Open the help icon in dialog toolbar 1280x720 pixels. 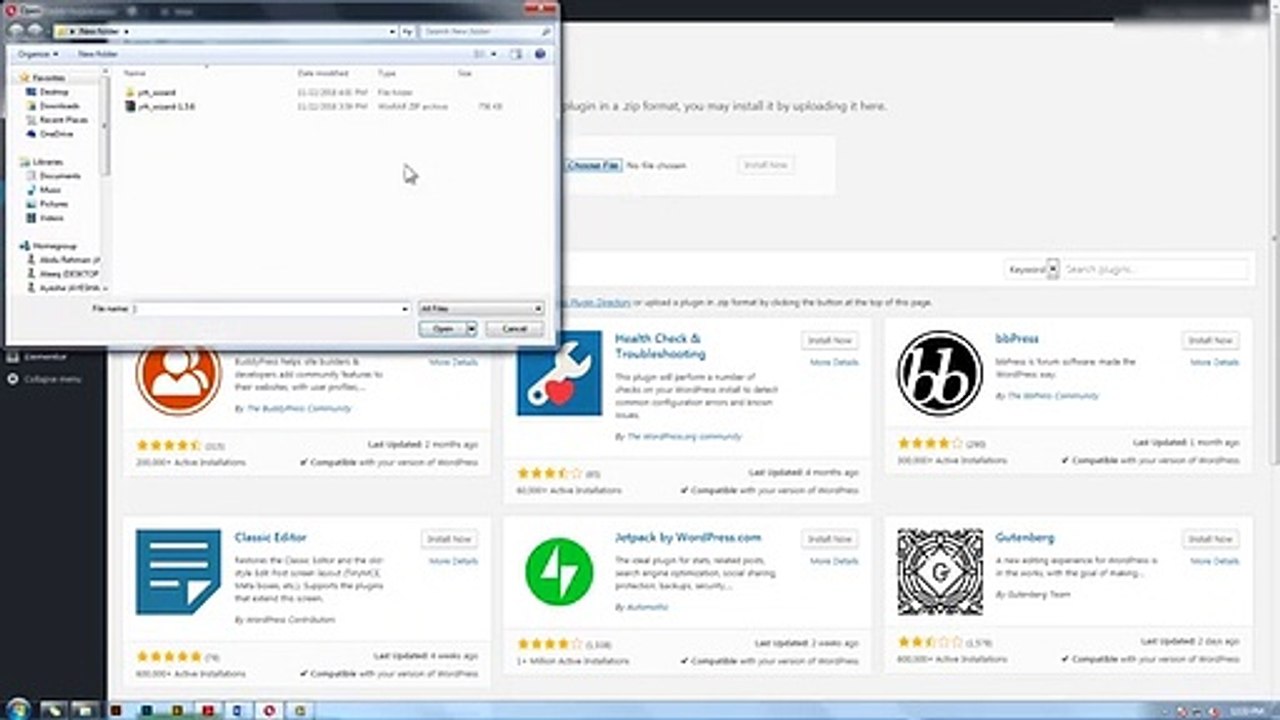(541, 54)
